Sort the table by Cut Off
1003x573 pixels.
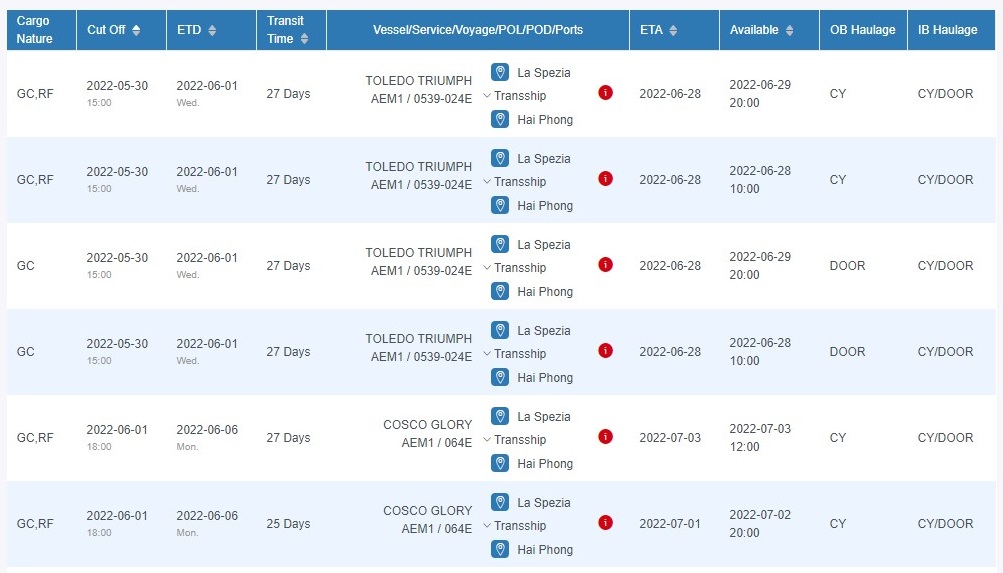tap(136, 30)
